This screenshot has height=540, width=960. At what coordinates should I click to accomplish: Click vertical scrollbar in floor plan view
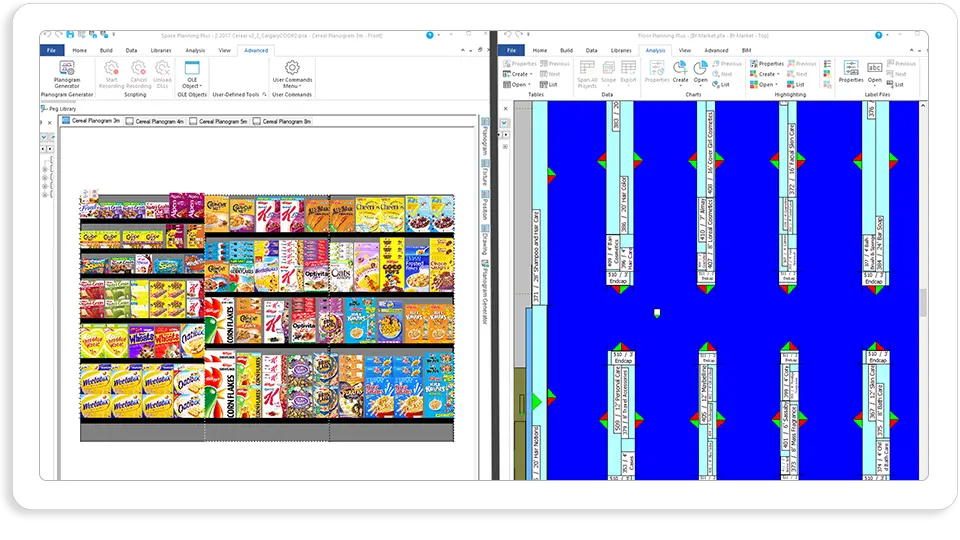point(923,303)
